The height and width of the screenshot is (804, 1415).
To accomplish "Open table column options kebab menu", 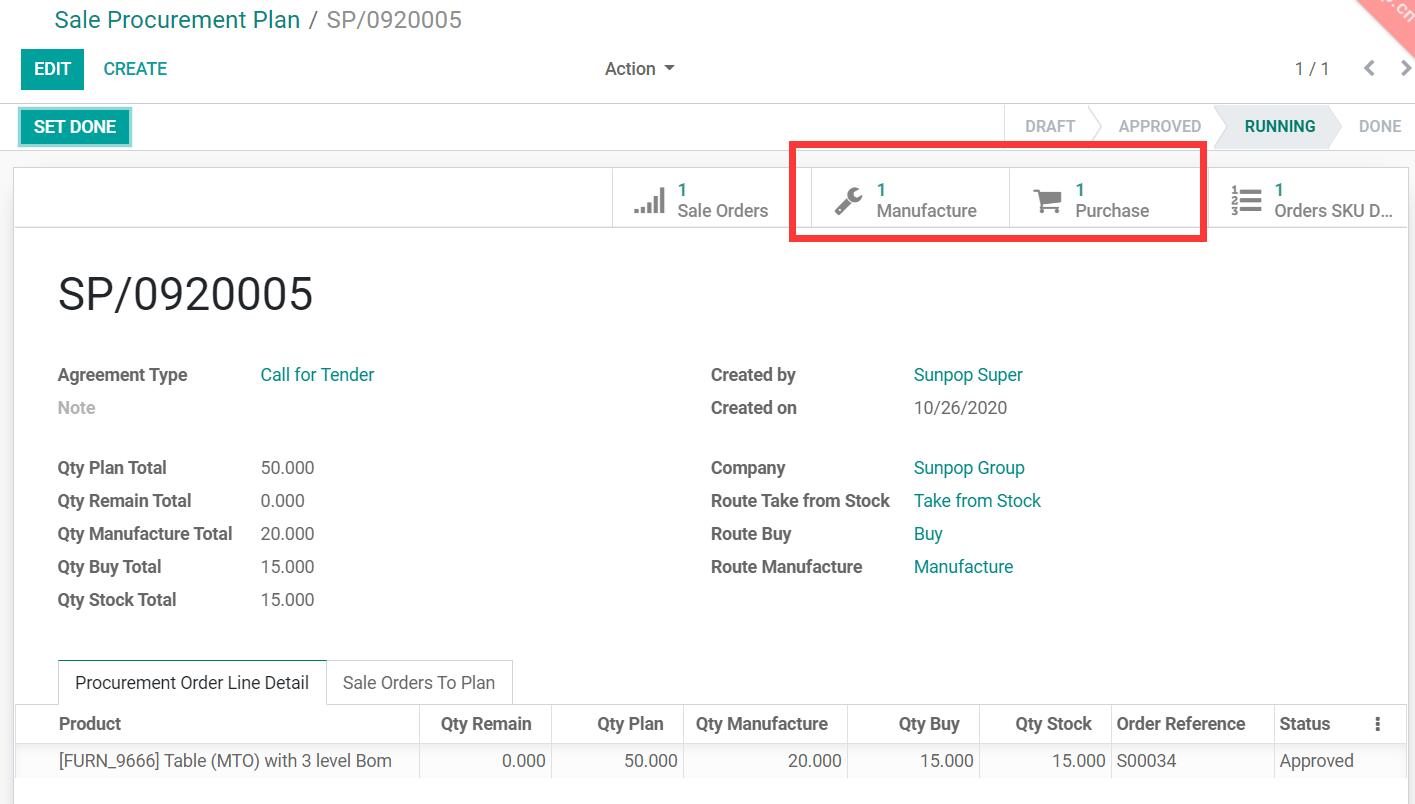I will [x=1378, y=724].
